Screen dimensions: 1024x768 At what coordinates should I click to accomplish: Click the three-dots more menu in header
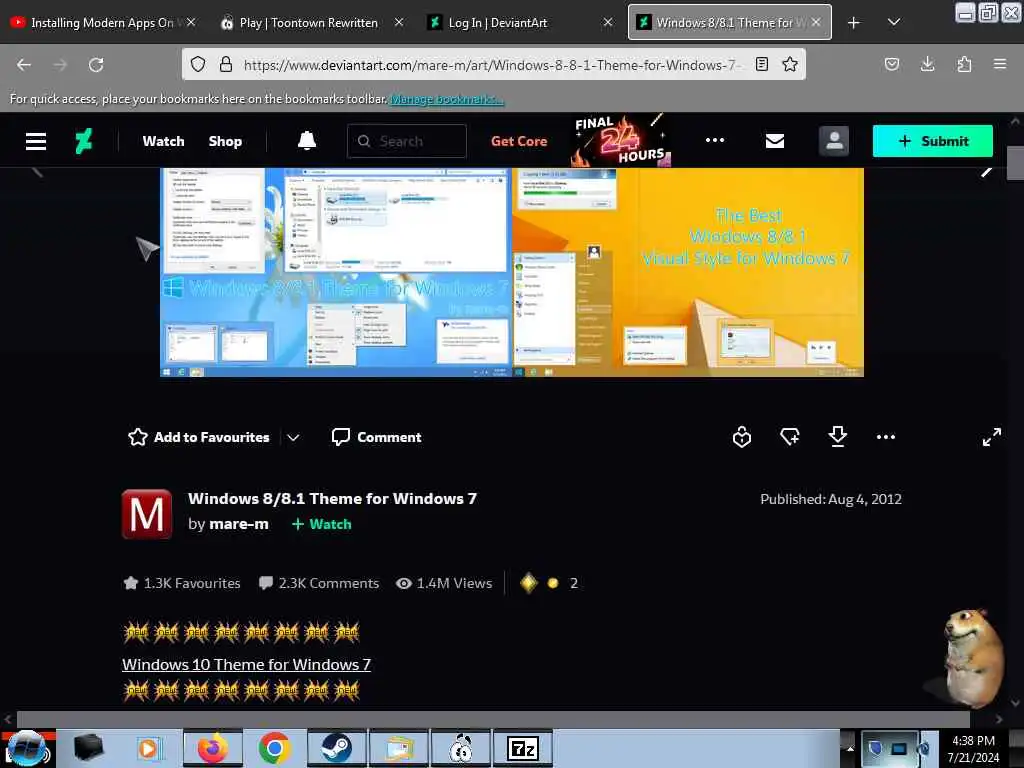[715, 140]
